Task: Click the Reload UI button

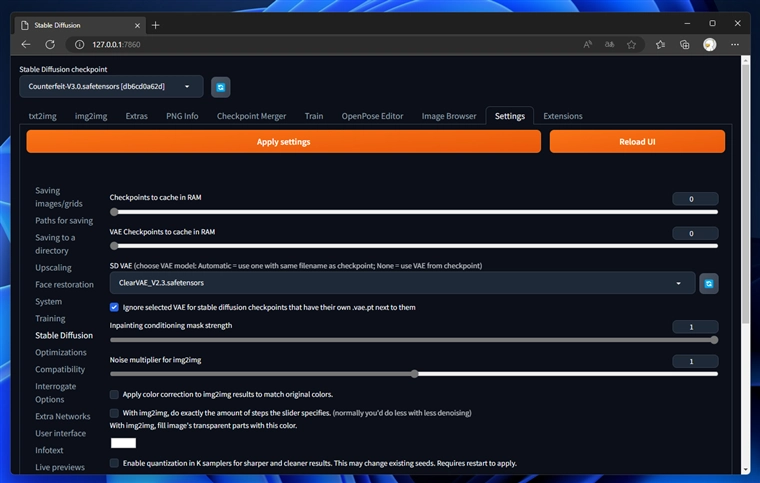Action: point(637,141)
